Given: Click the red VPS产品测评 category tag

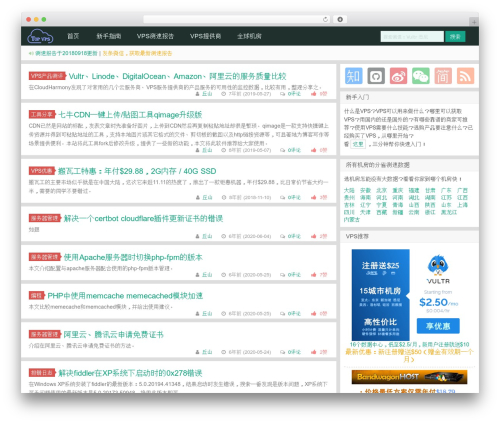Looking at the screenshot, I should click(x=47, y=76).
